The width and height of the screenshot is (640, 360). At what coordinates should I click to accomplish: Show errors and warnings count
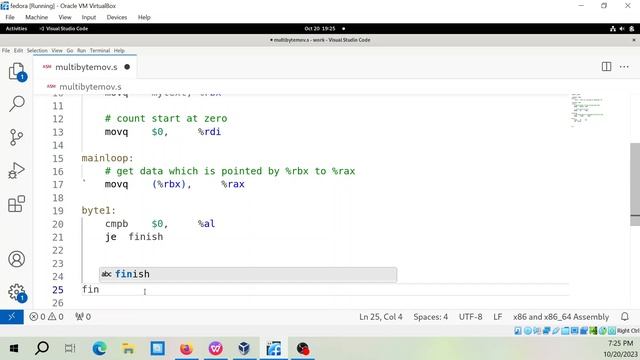tap(47, 317)
